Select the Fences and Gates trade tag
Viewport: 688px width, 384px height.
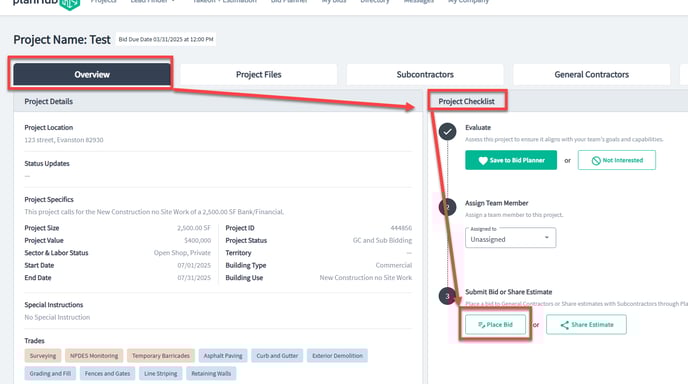[108, 373]
